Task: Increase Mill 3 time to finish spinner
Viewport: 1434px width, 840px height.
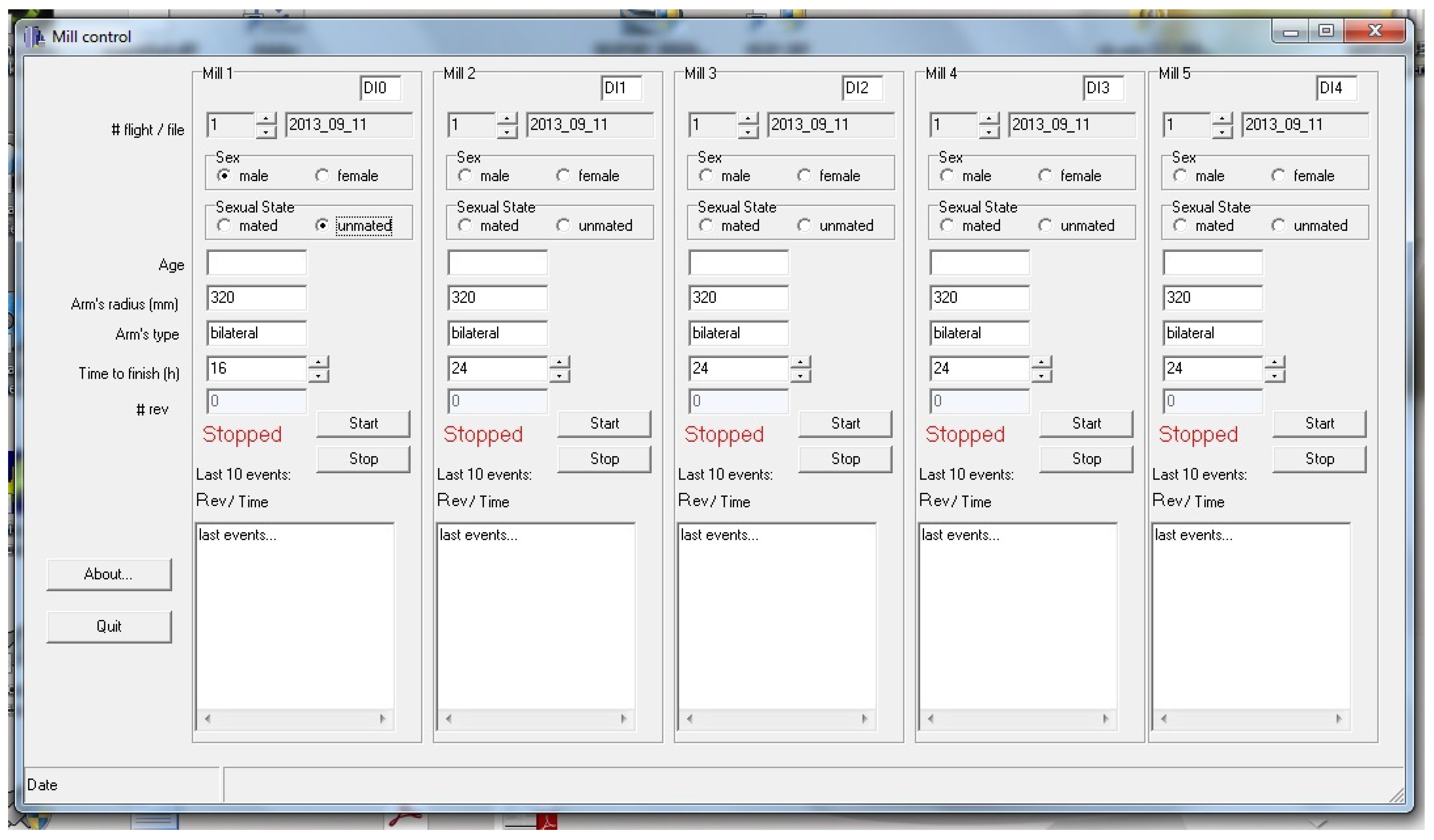Action: pos(801,362)
